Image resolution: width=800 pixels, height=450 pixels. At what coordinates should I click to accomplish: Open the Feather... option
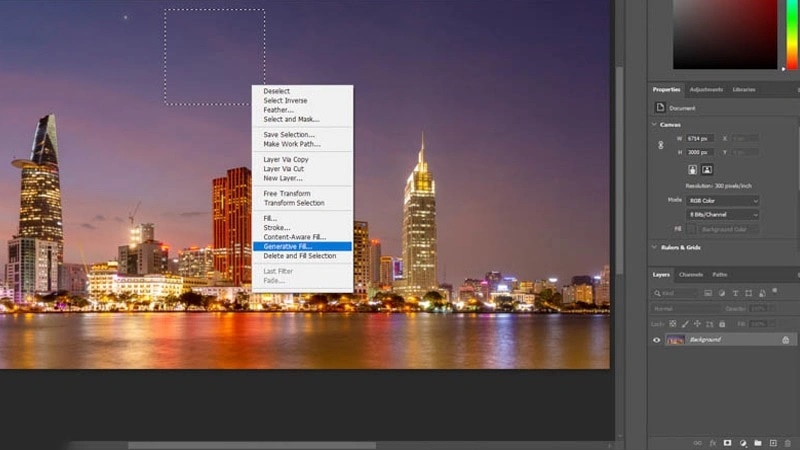coord(278,110)
